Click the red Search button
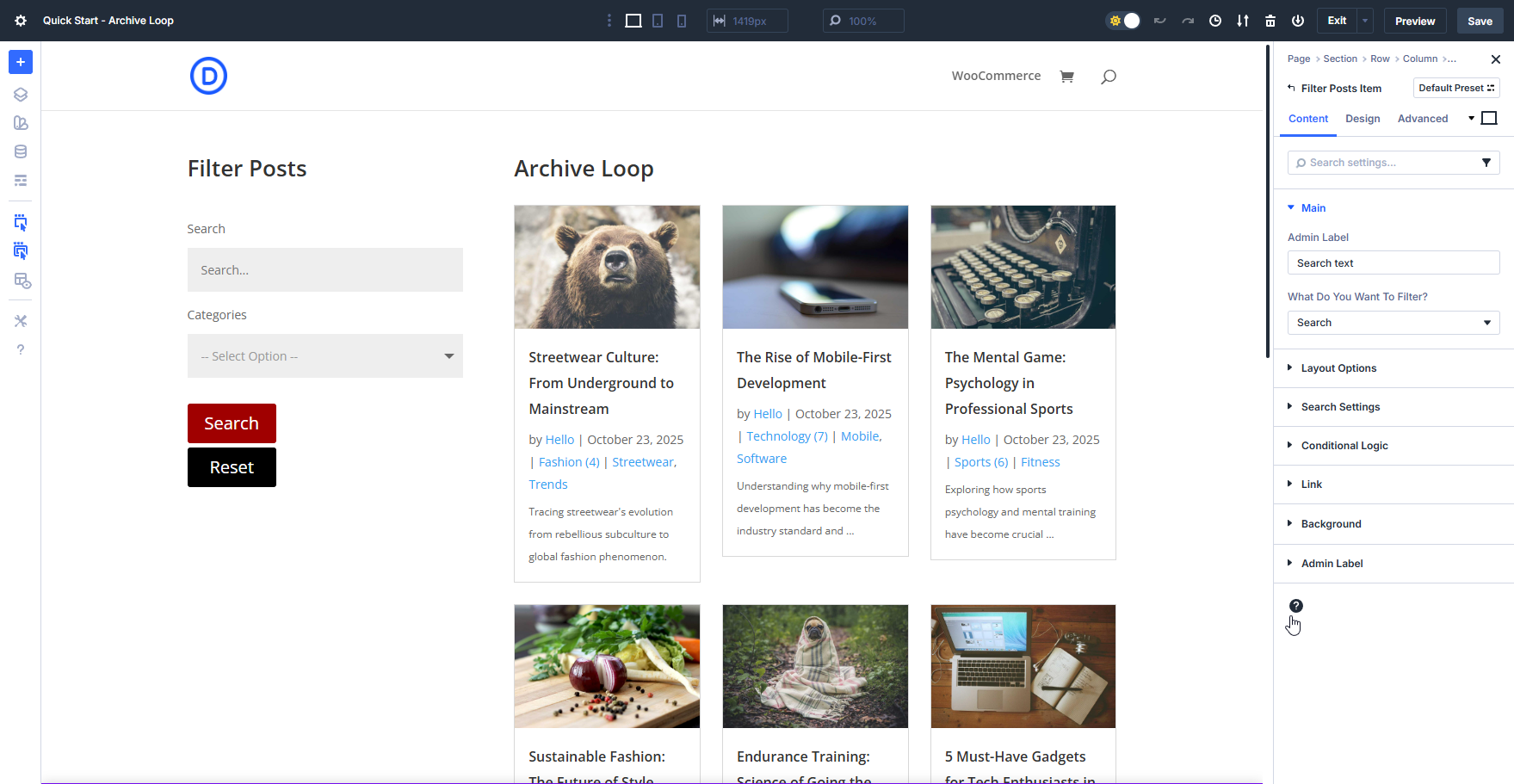This screenshot has height=784, width=1514. [x=231, y=423]
